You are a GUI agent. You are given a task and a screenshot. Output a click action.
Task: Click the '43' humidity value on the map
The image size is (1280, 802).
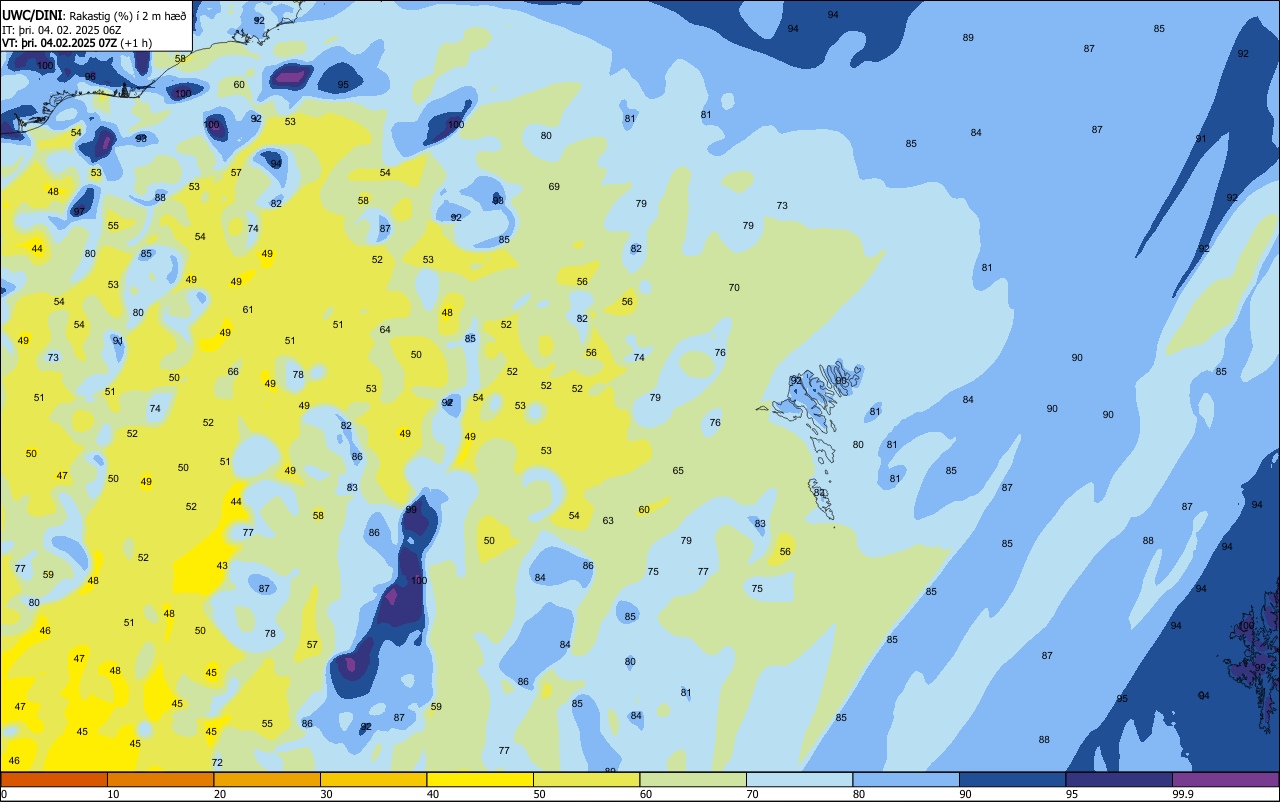(x=222, y=566)
